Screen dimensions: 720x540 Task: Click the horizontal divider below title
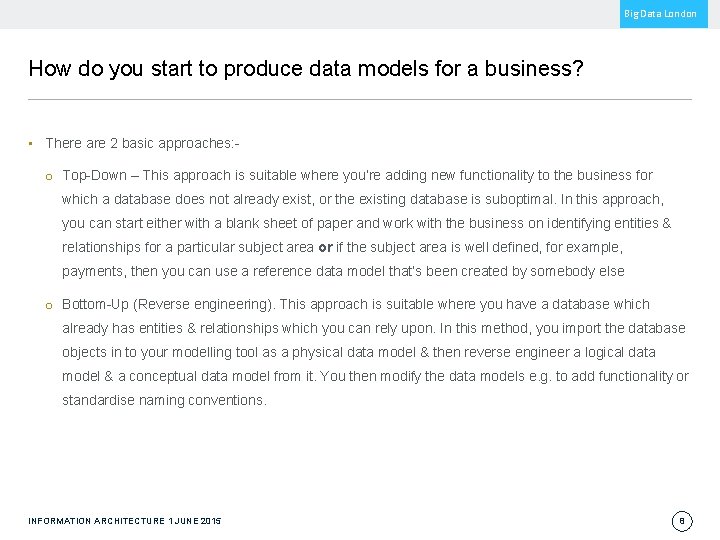tap(360, 99)
